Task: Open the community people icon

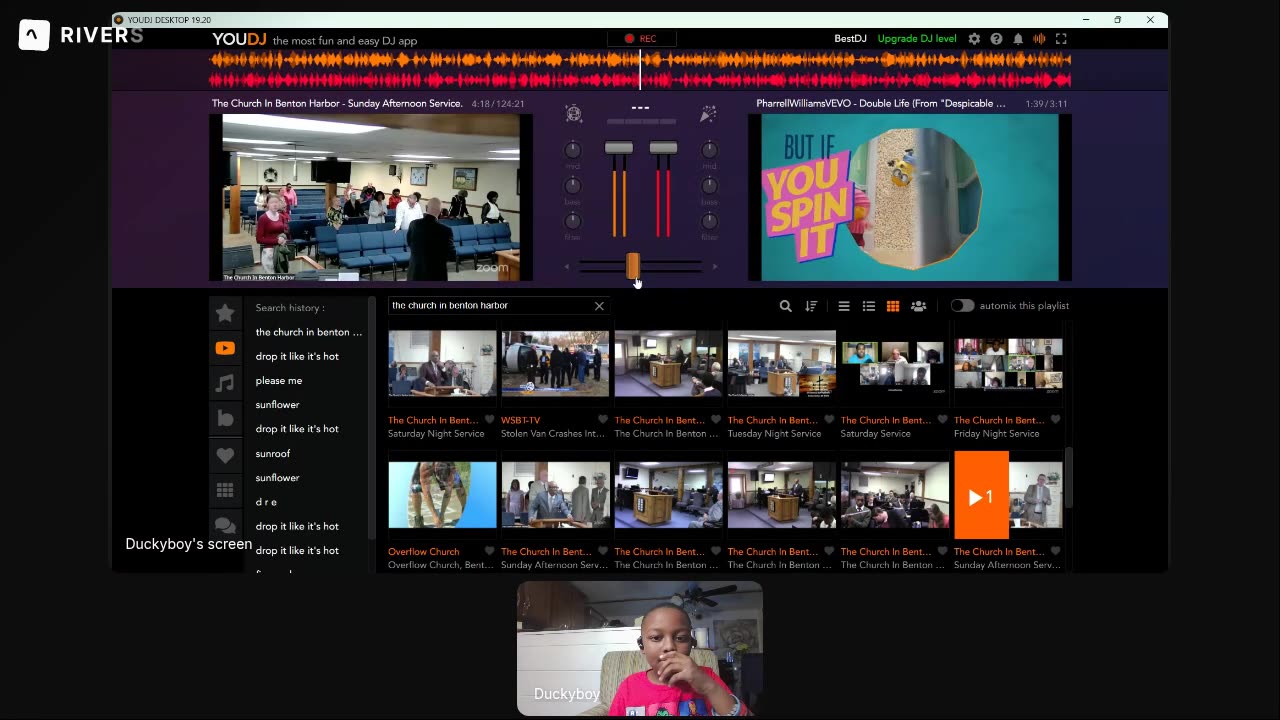Action: (918, 306)
